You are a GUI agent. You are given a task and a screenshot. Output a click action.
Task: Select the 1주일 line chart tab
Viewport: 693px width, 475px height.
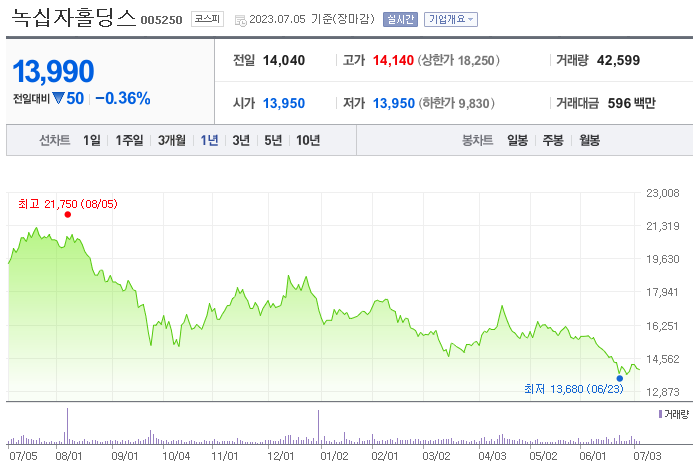click(x=129, y=141)
